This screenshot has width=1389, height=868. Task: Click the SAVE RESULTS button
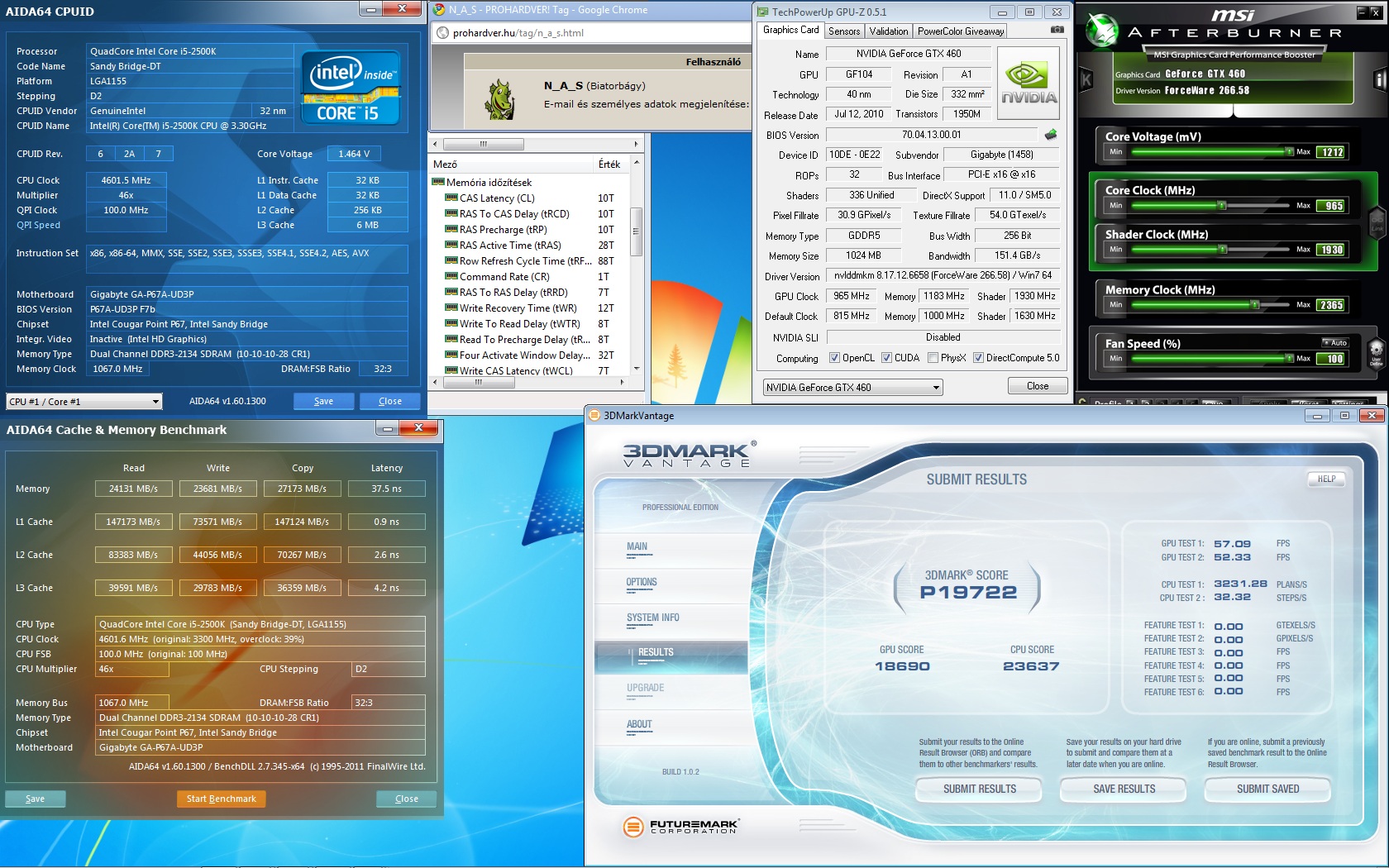(1124, 789)
